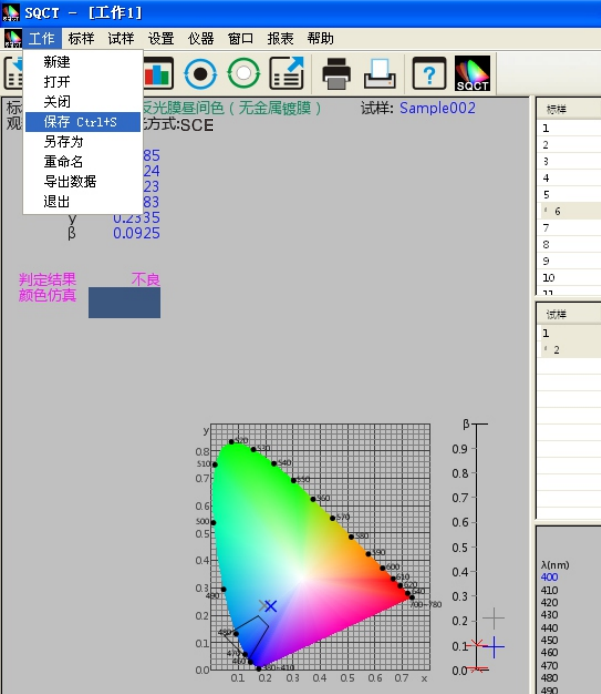Viewport: 601px width, 694px height.
Task: Select sample row 2 in 试样 list
Action: (557, 349)
